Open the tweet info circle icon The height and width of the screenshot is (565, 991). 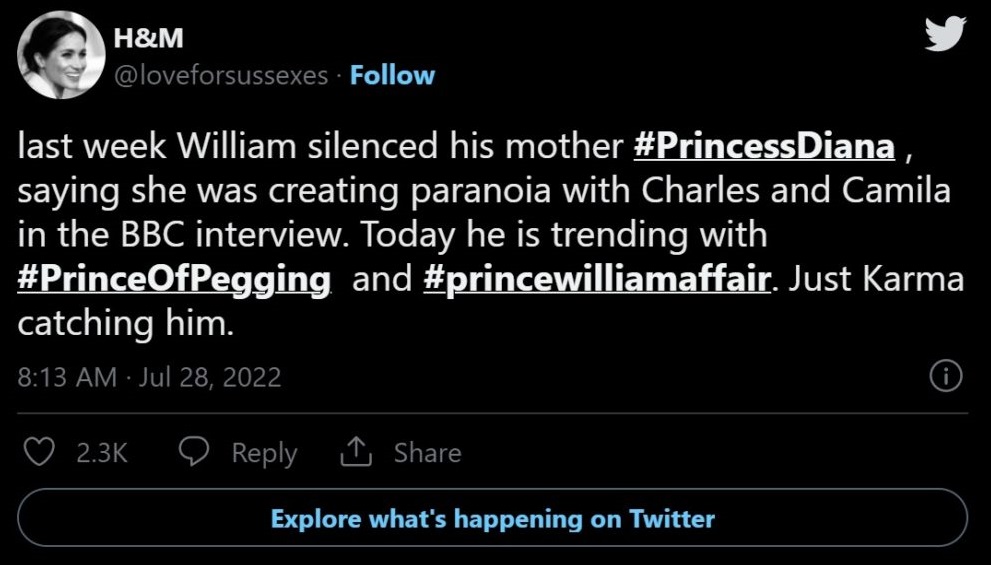[x=945, y=376]
